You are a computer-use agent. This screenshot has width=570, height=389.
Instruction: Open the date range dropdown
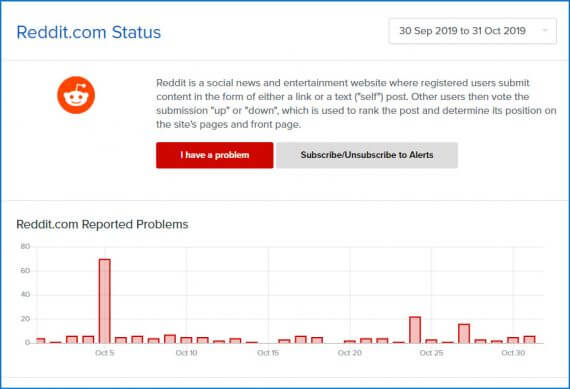coord(473,31)
